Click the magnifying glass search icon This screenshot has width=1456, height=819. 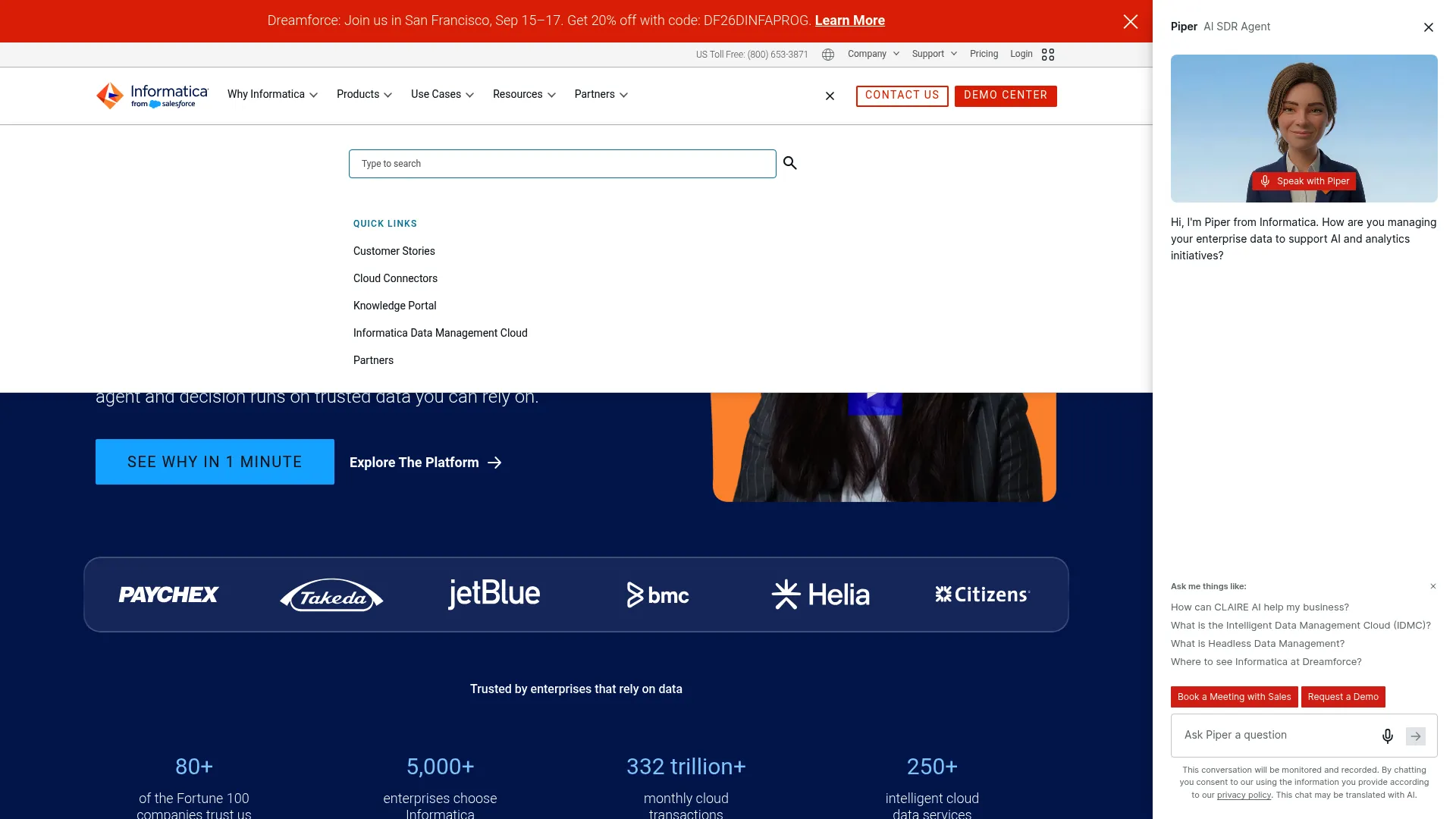pos(790,163)
